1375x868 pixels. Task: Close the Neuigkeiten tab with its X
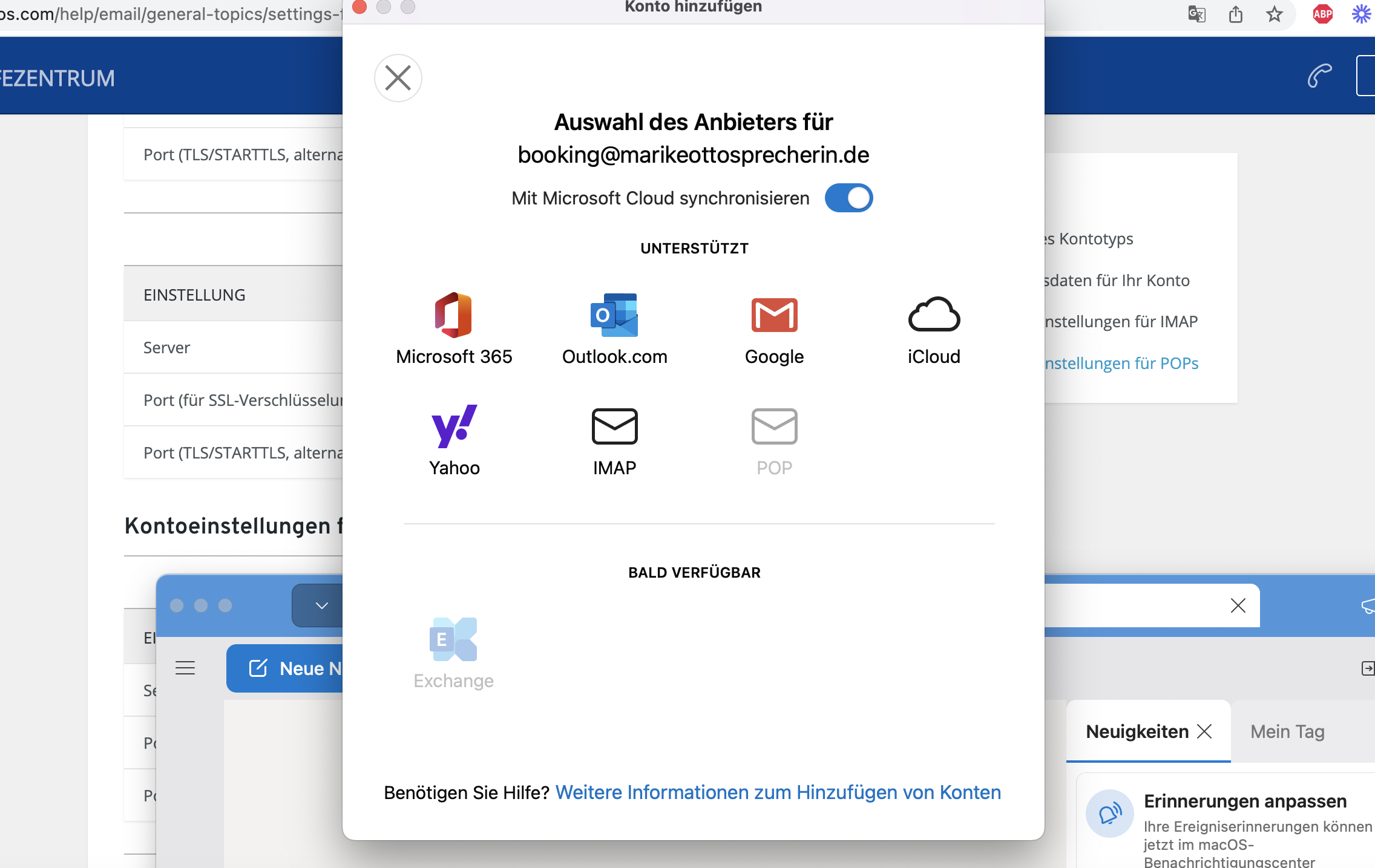click(1204, 731)
